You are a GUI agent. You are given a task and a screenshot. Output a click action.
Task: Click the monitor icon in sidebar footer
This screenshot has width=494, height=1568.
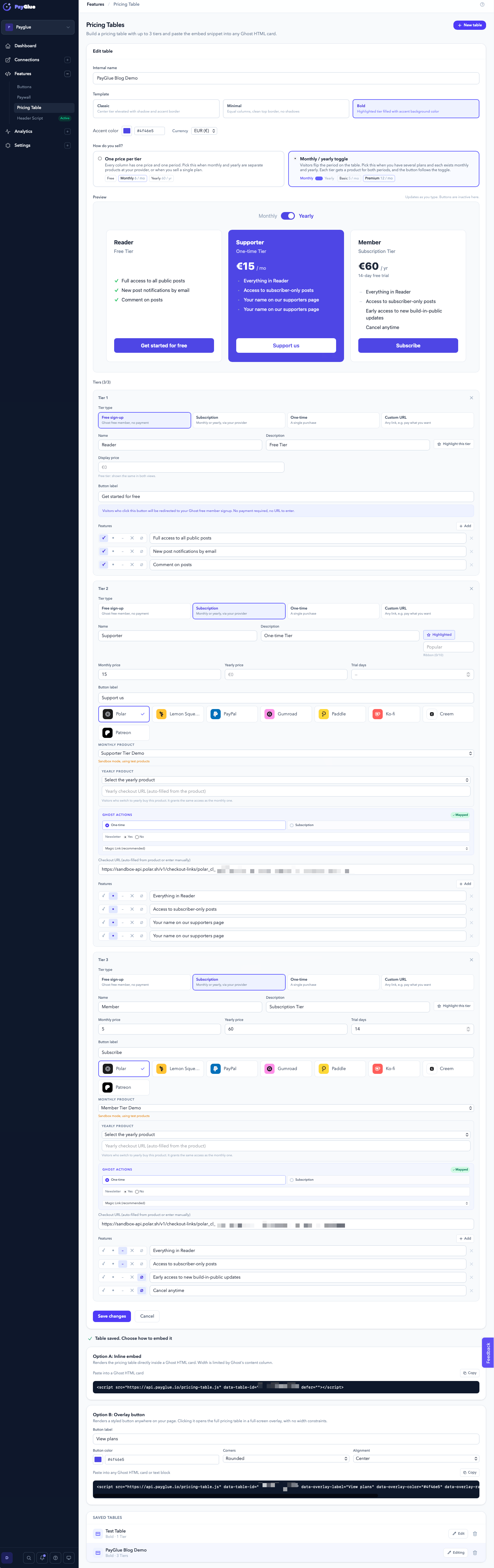(69, 1558)
